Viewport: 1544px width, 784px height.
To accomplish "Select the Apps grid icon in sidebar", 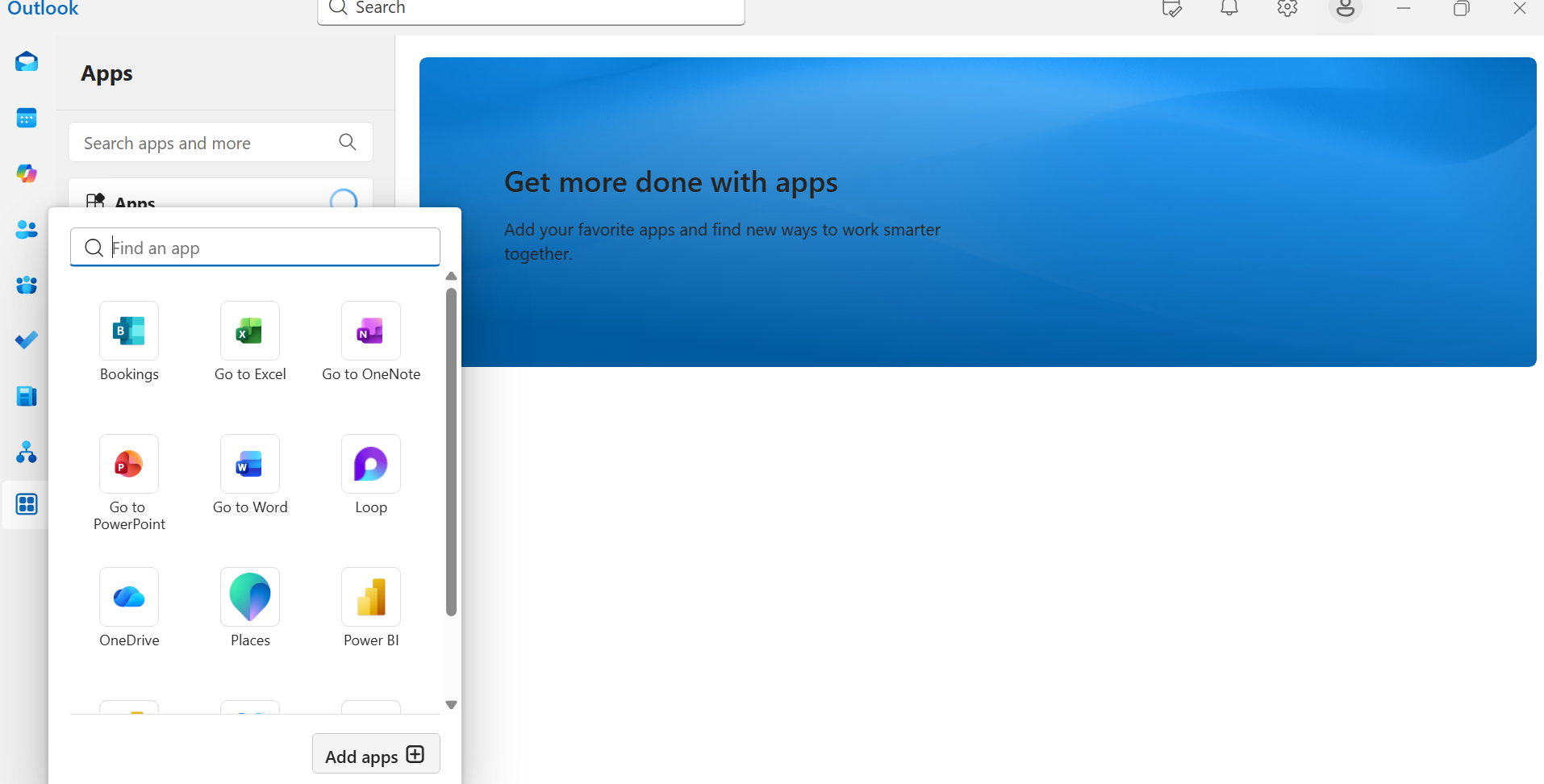I will 27,504.
